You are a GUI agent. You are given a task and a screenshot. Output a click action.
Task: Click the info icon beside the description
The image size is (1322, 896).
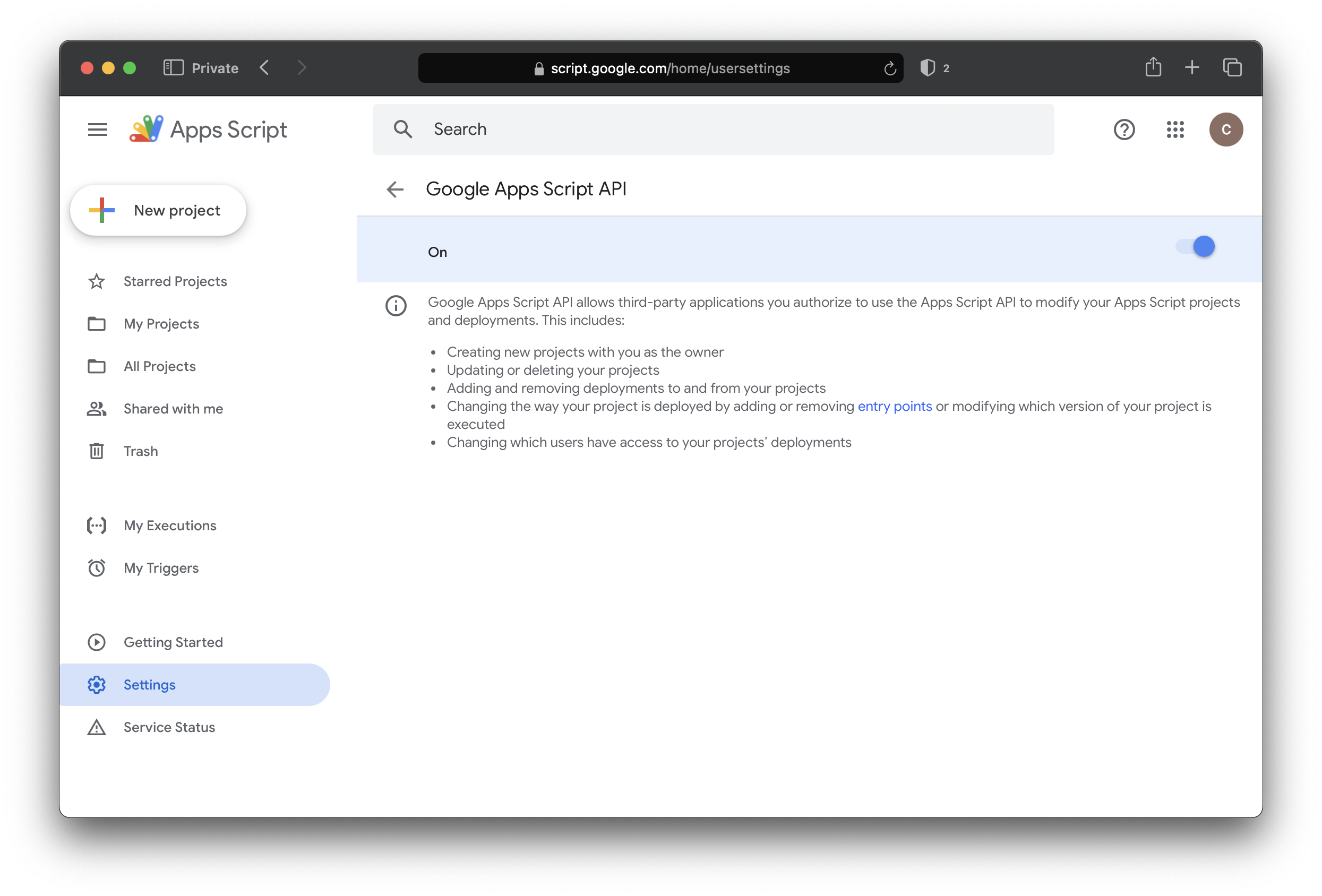pyautogui.click(x=396, y=306)
